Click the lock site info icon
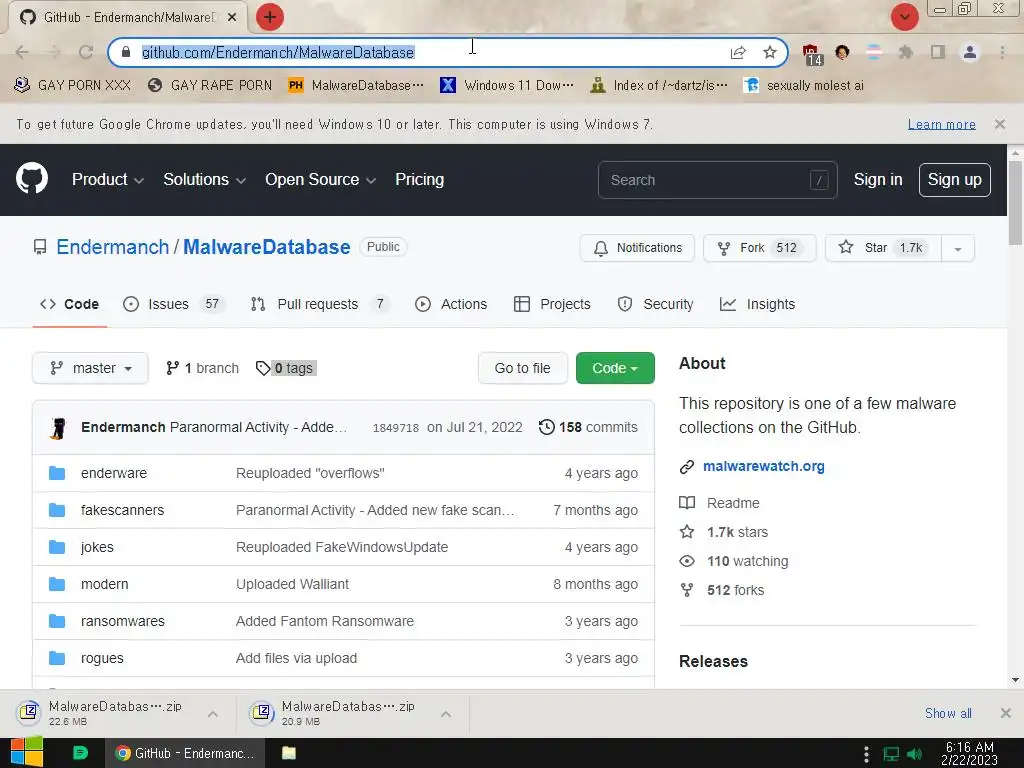Screen dimensions: 1024x768 (126, 52)
